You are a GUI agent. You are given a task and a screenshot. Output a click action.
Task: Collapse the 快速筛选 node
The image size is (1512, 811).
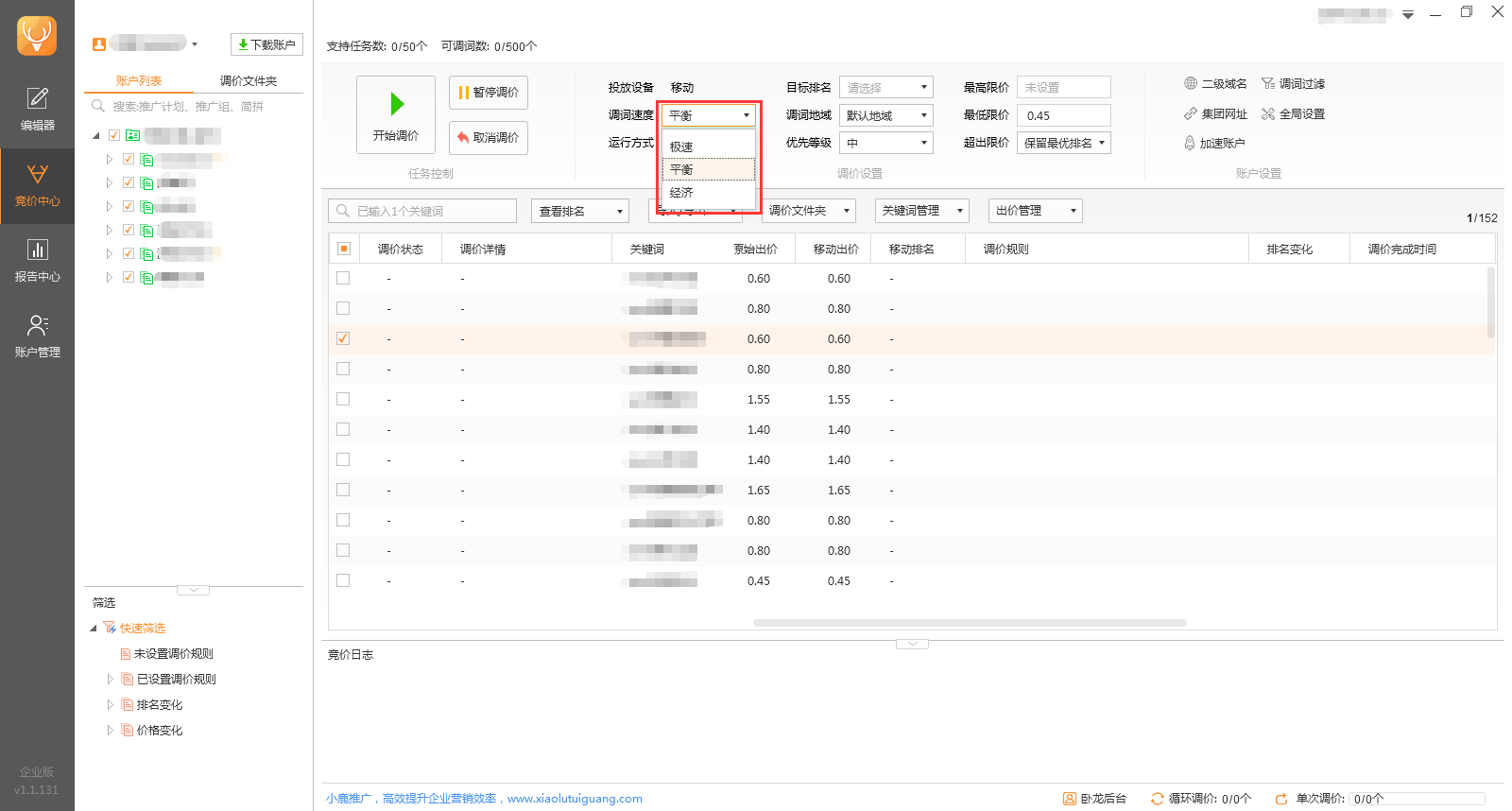[x=94, y=629]
